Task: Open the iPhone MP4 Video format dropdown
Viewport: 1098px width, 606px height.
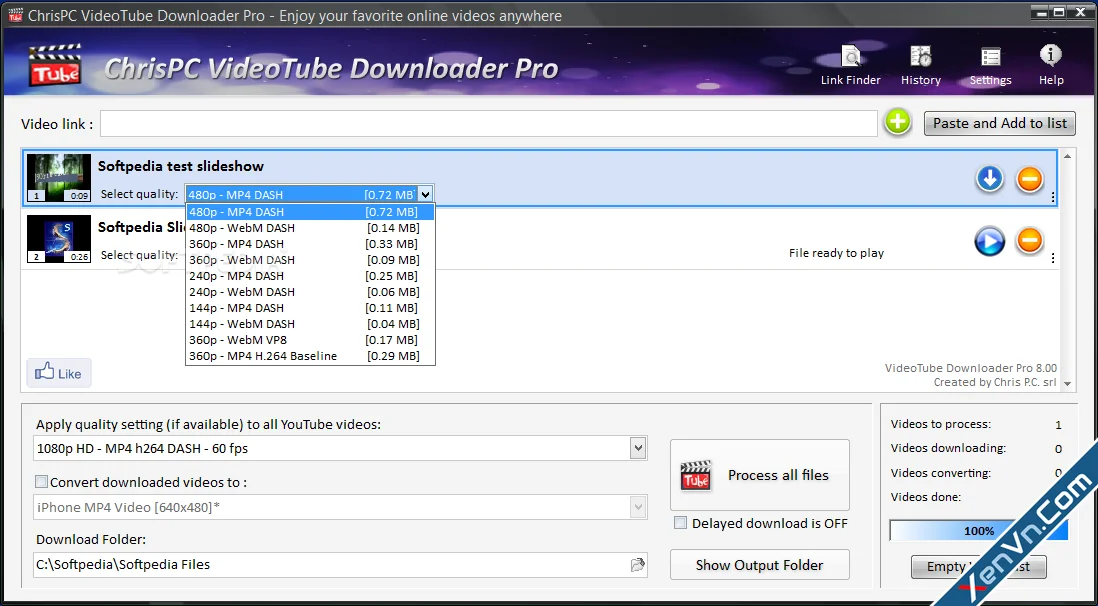Action: (x=637, y=507)
